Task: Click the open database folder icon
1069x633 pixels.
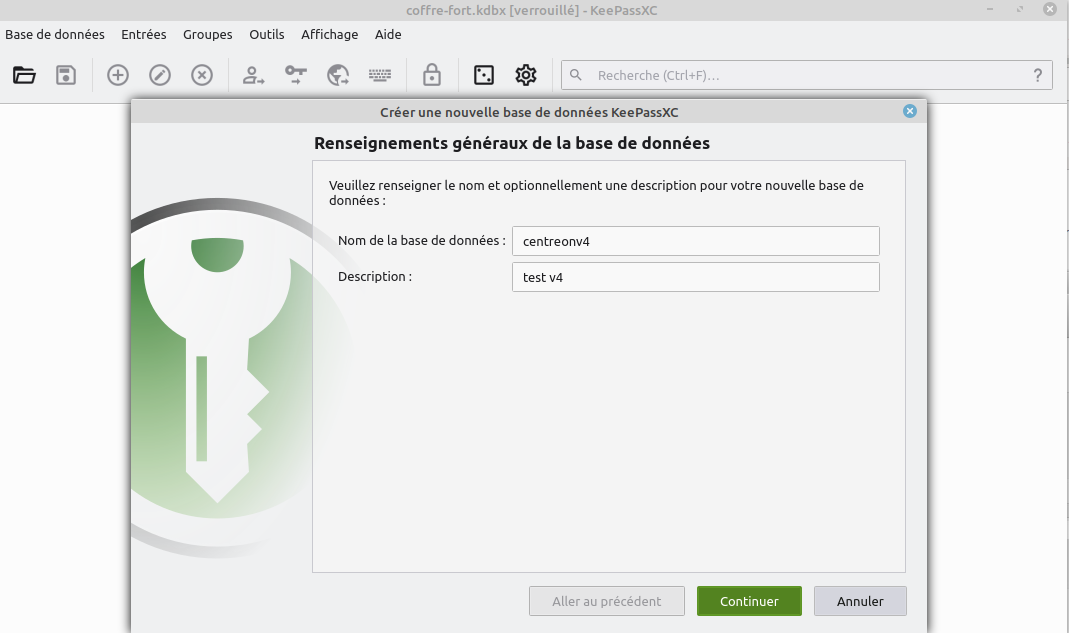Action: pos(25,75)
